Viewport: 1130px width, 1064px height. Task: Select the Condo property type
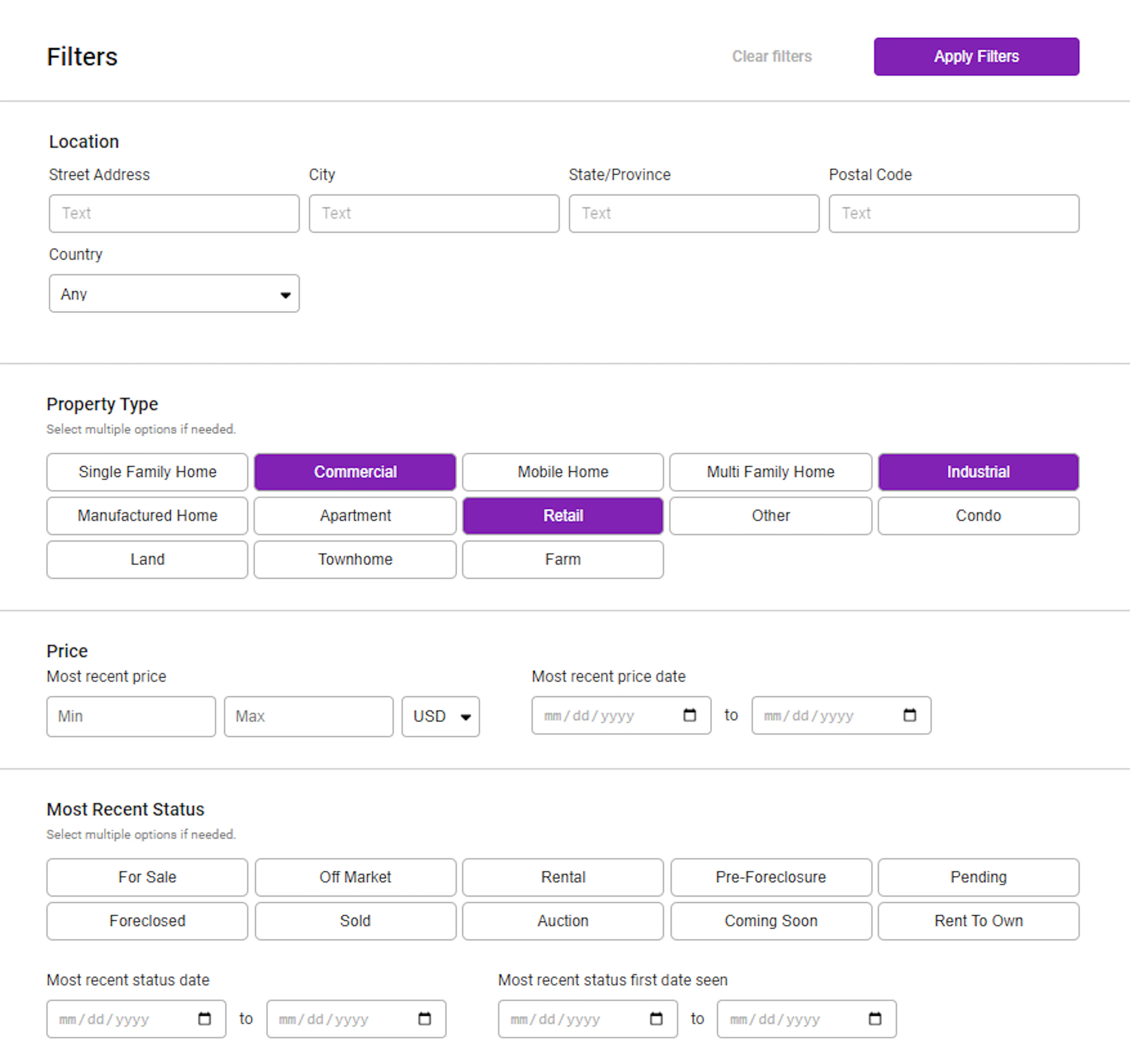pyautogui.click(x=978, y=515)
